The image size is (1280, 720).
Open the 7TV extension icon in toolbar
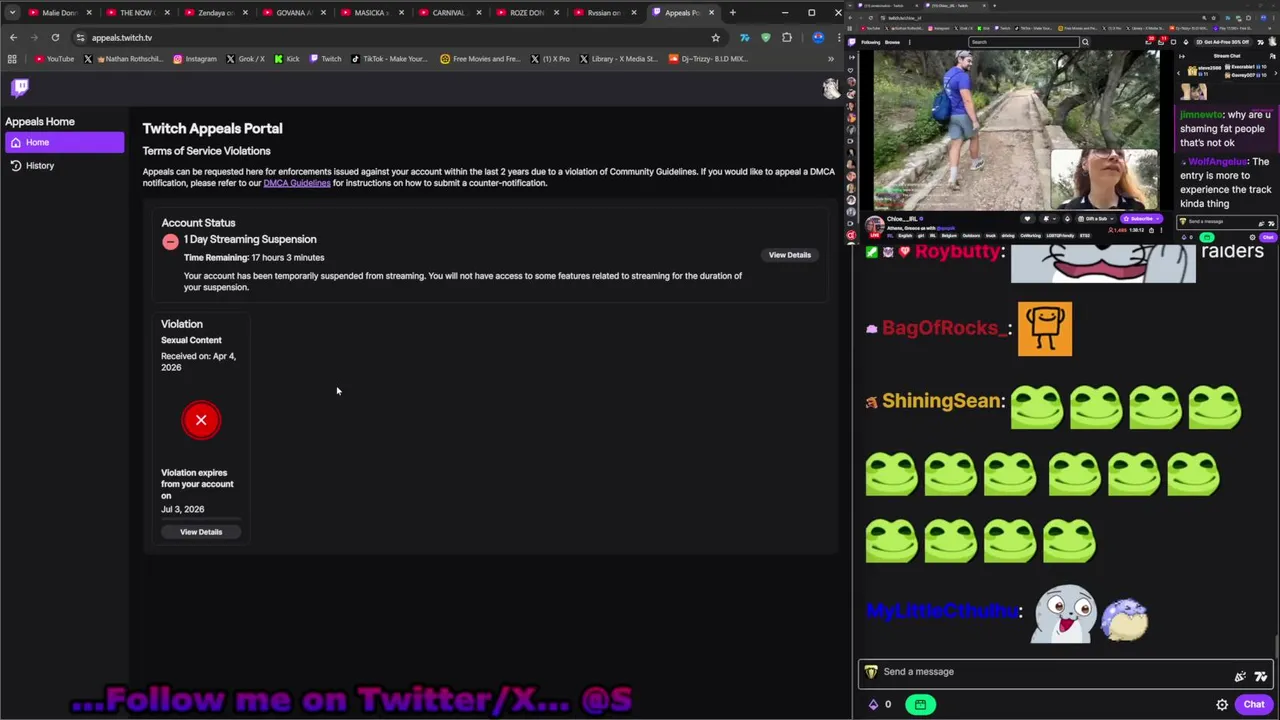coord(744,38)
